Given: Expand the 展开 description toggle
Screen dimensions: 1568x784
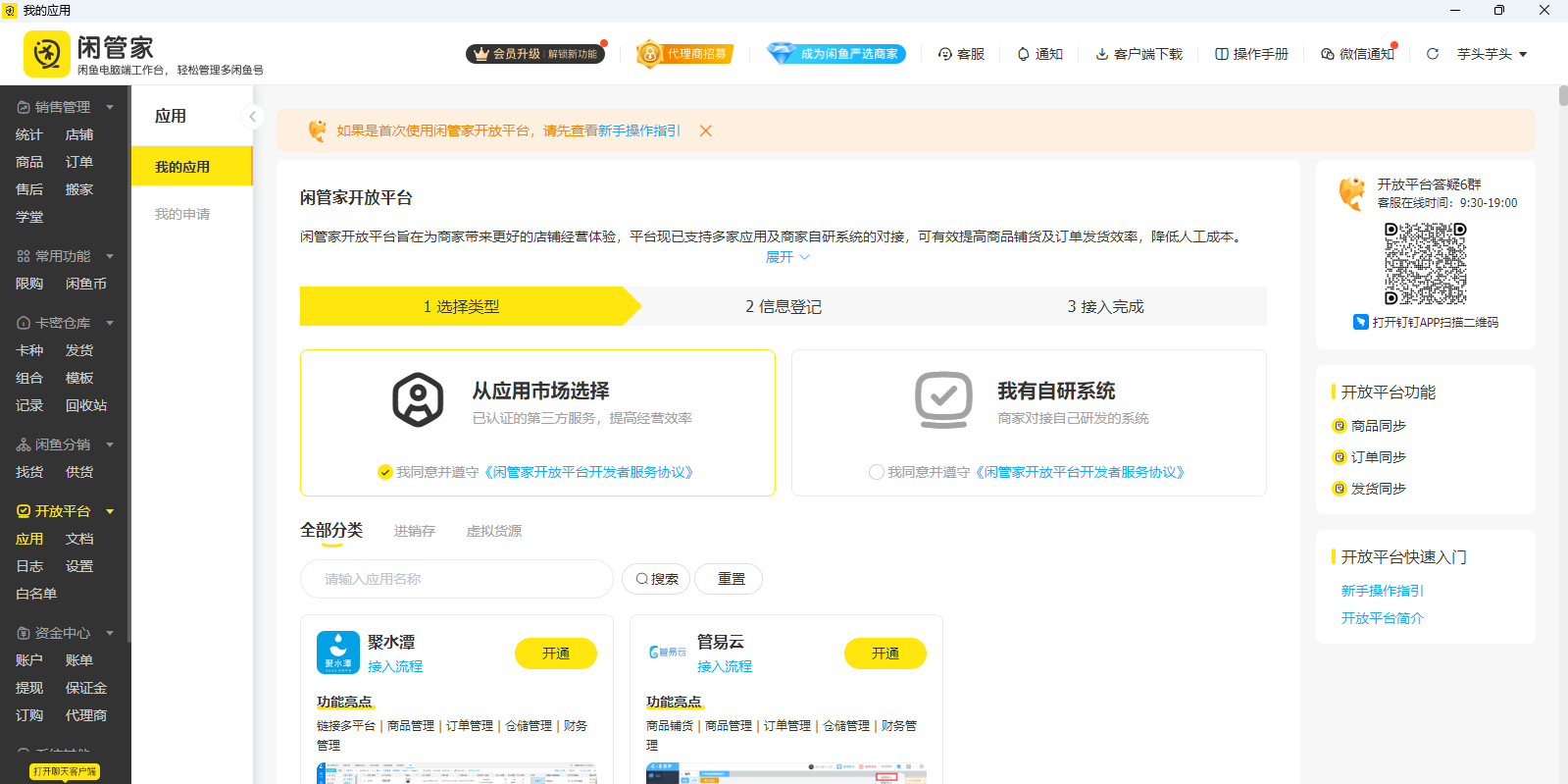Looking at the screenshot, I should [787, 257].
